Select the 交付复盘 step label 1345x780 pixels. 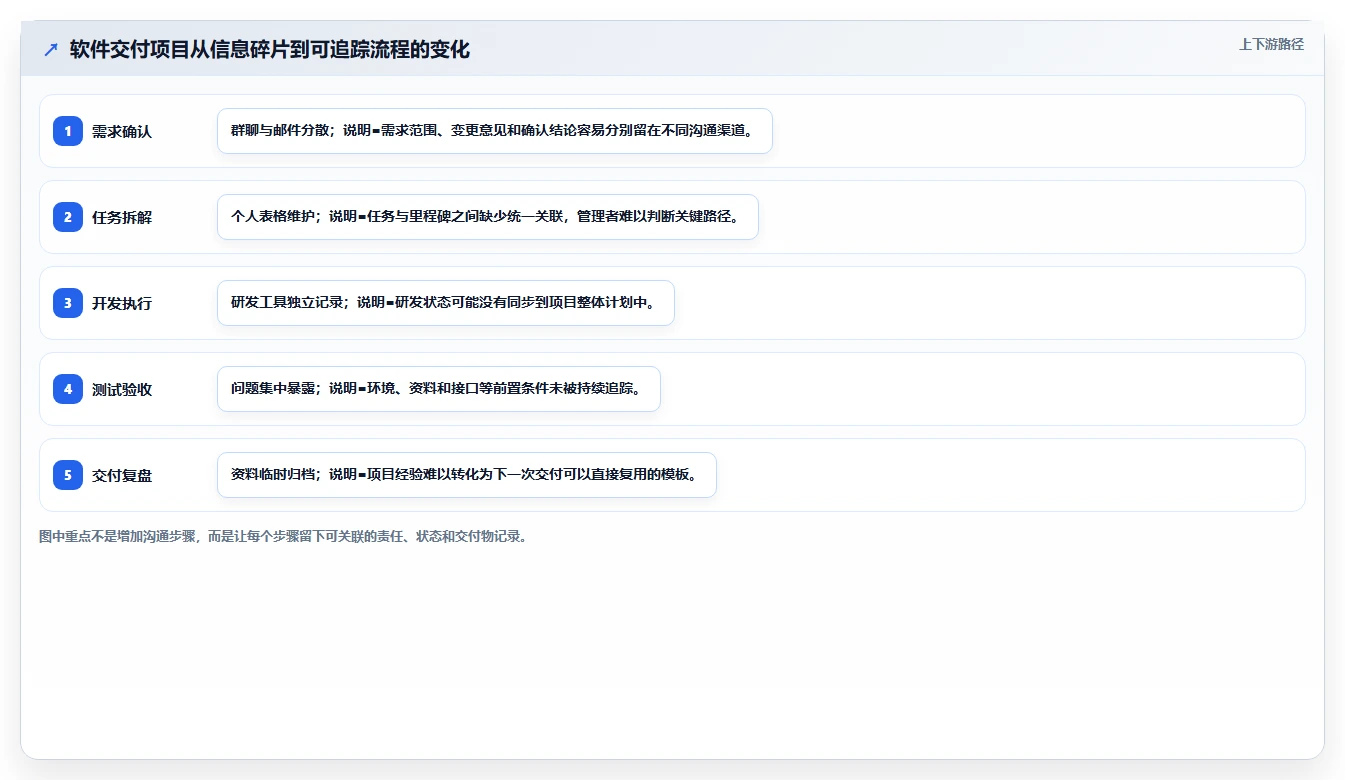pos(122,475)
